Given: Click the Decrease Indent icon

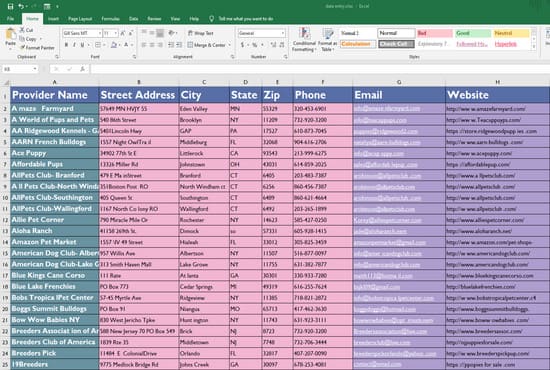Looking at the screenshot, I should tap(171, 45).
